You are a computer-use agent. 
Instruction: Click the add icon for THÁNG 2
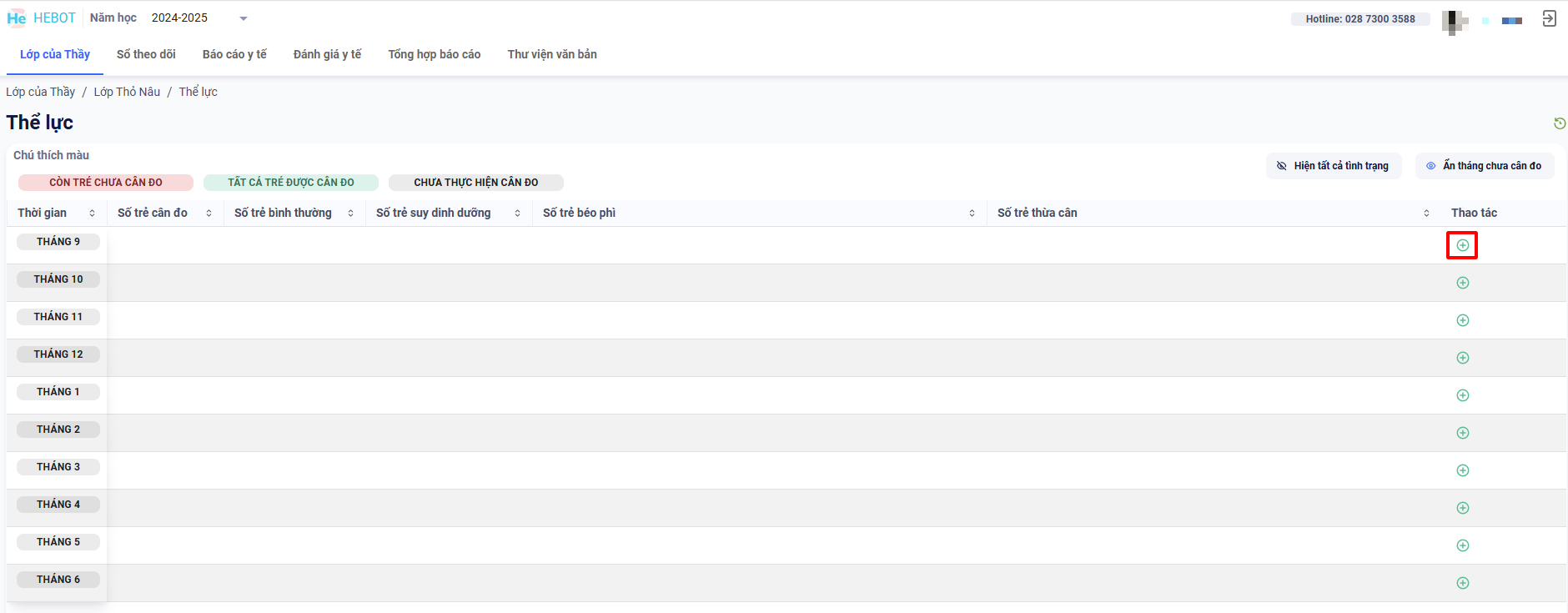(x=1462, y=433)
